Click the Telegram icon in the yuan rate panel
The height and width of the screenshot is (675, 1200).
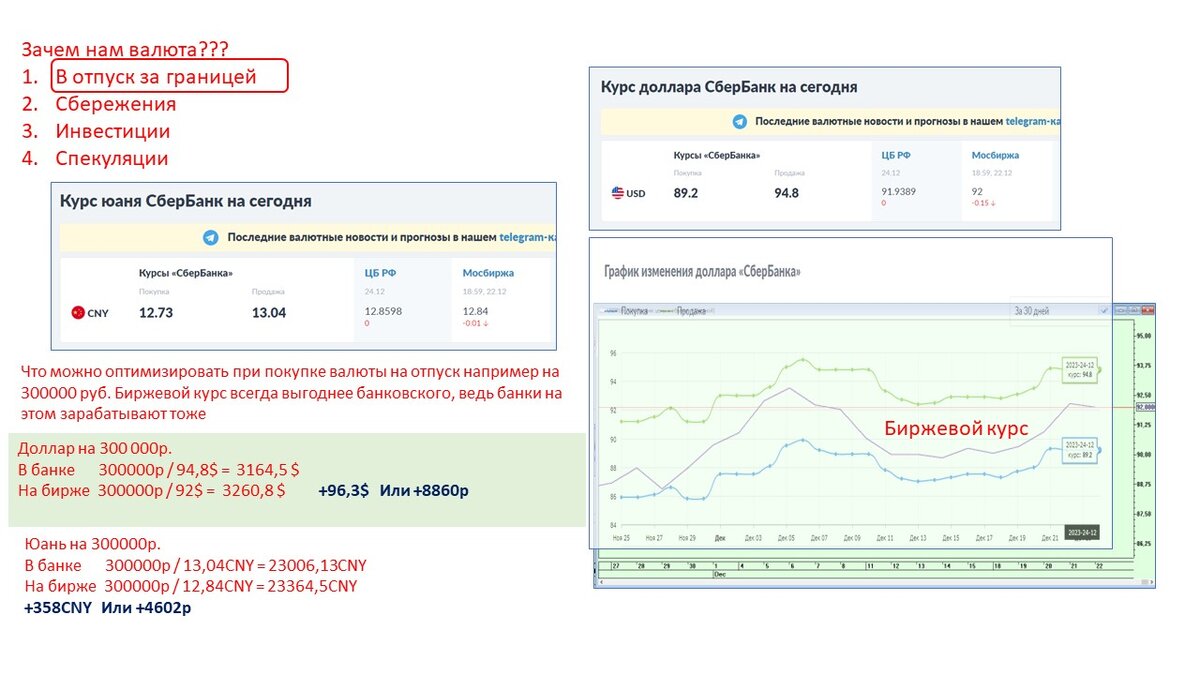pyautogui.click(x=210, y=238)
